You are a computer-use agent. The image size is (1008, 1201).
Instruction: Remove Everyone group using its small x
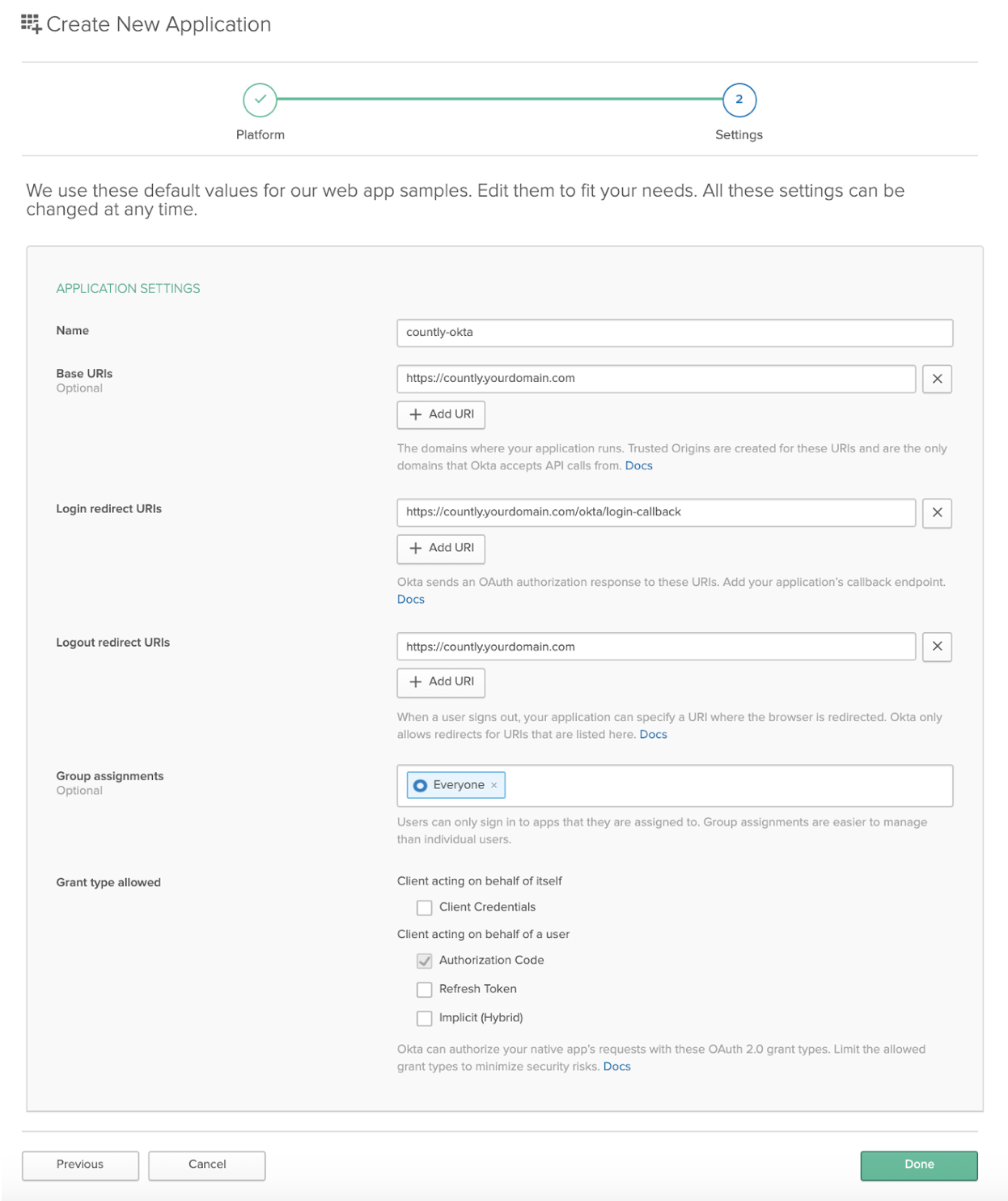click(493, 785)
